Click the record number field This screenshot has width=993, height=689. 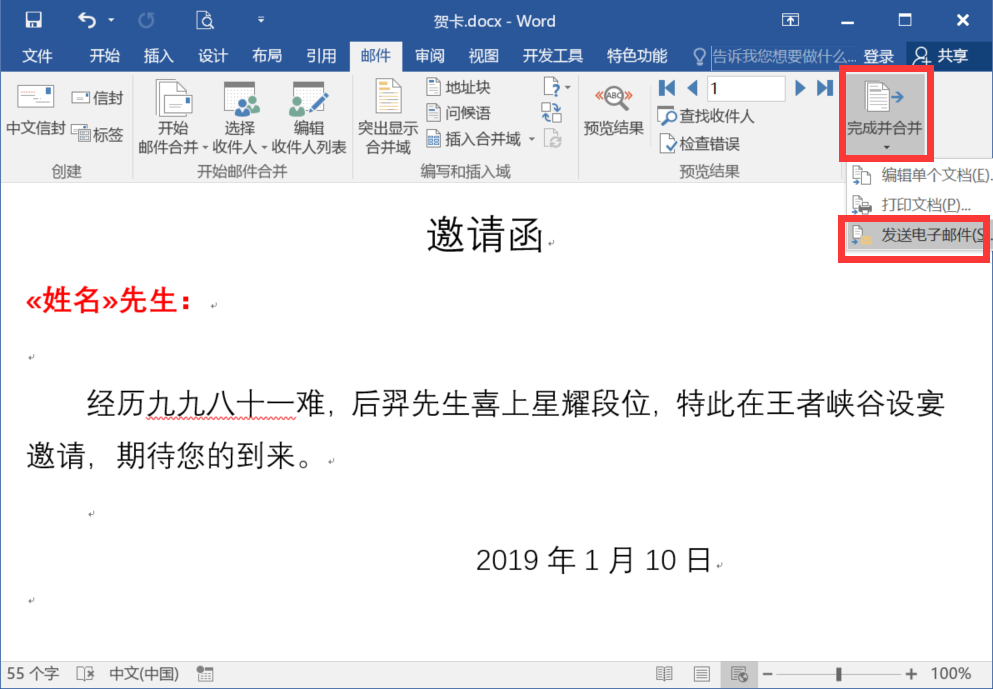[x=746, y=88]
